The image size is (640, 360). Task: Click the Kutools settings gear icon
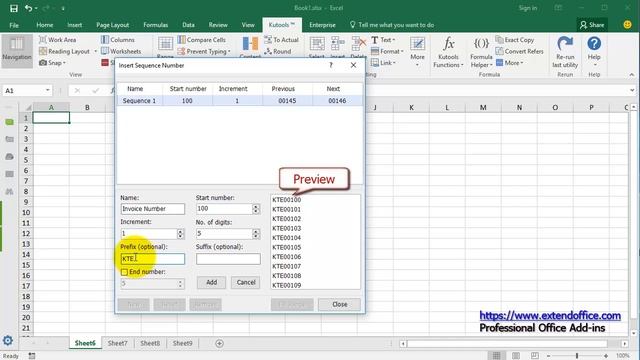[x=8, y=340]
